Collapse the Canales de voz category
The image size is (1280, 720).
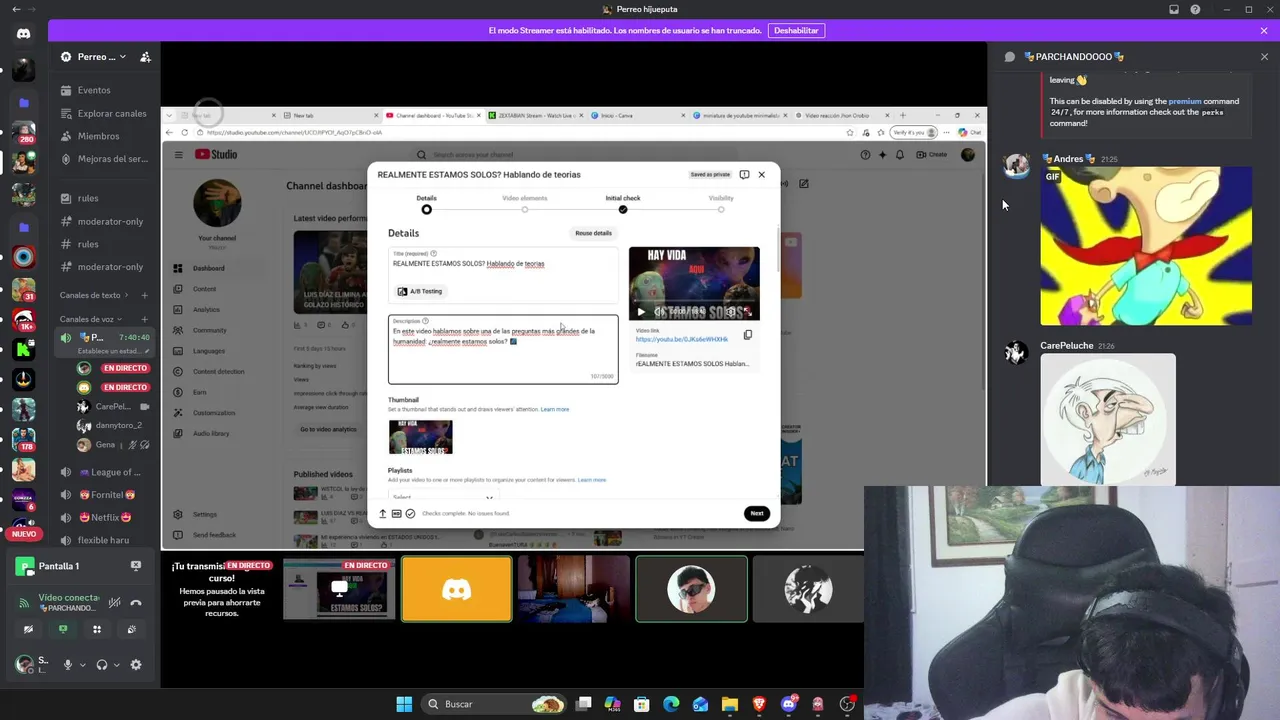click(90, 319)
